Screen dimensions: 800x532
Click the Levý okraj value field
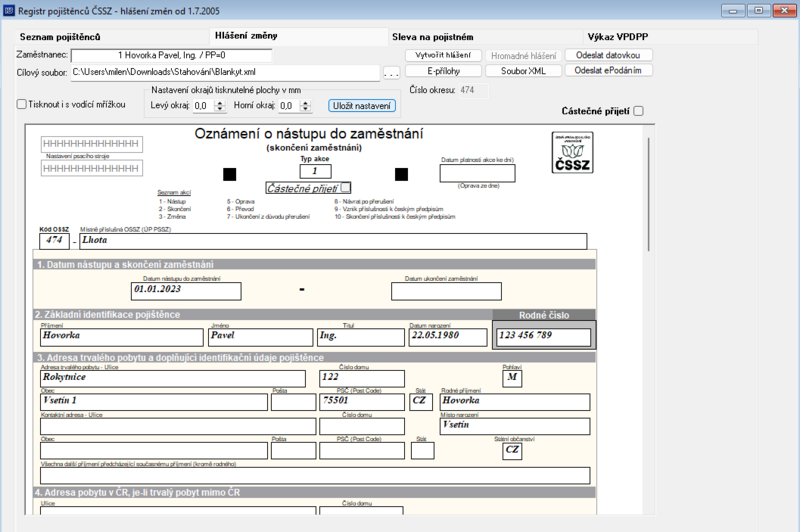[204, 106]
